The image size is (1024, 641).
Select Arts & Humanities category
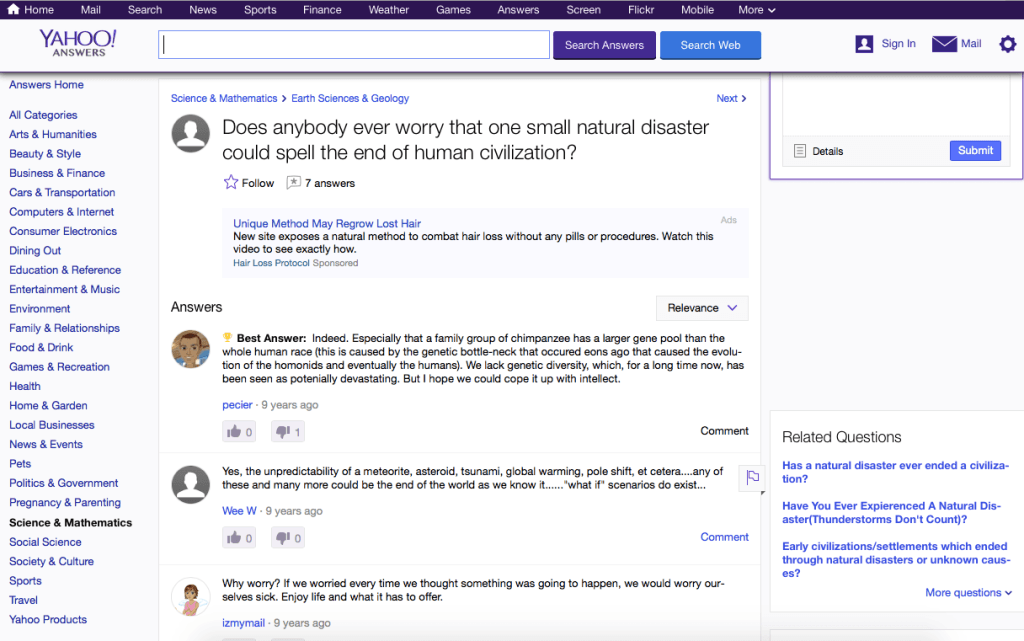pyautogui.click(x=53, y=134)
